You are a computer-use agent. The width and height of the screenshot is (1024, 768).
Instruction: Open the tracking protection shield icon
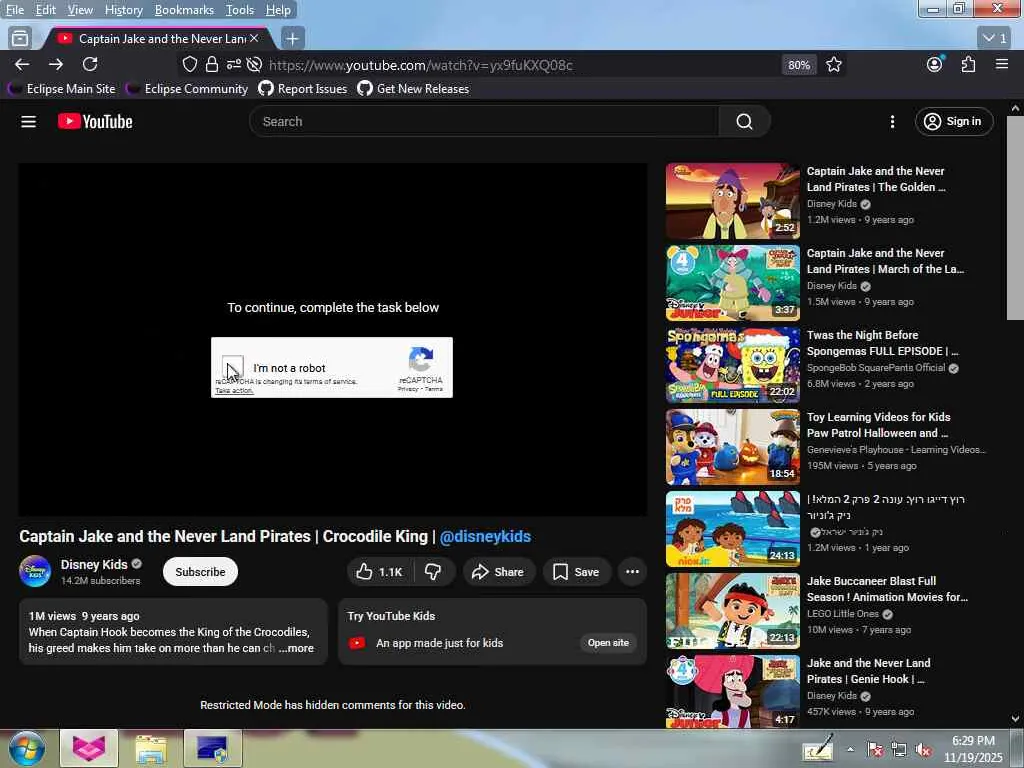coord(189,64)
